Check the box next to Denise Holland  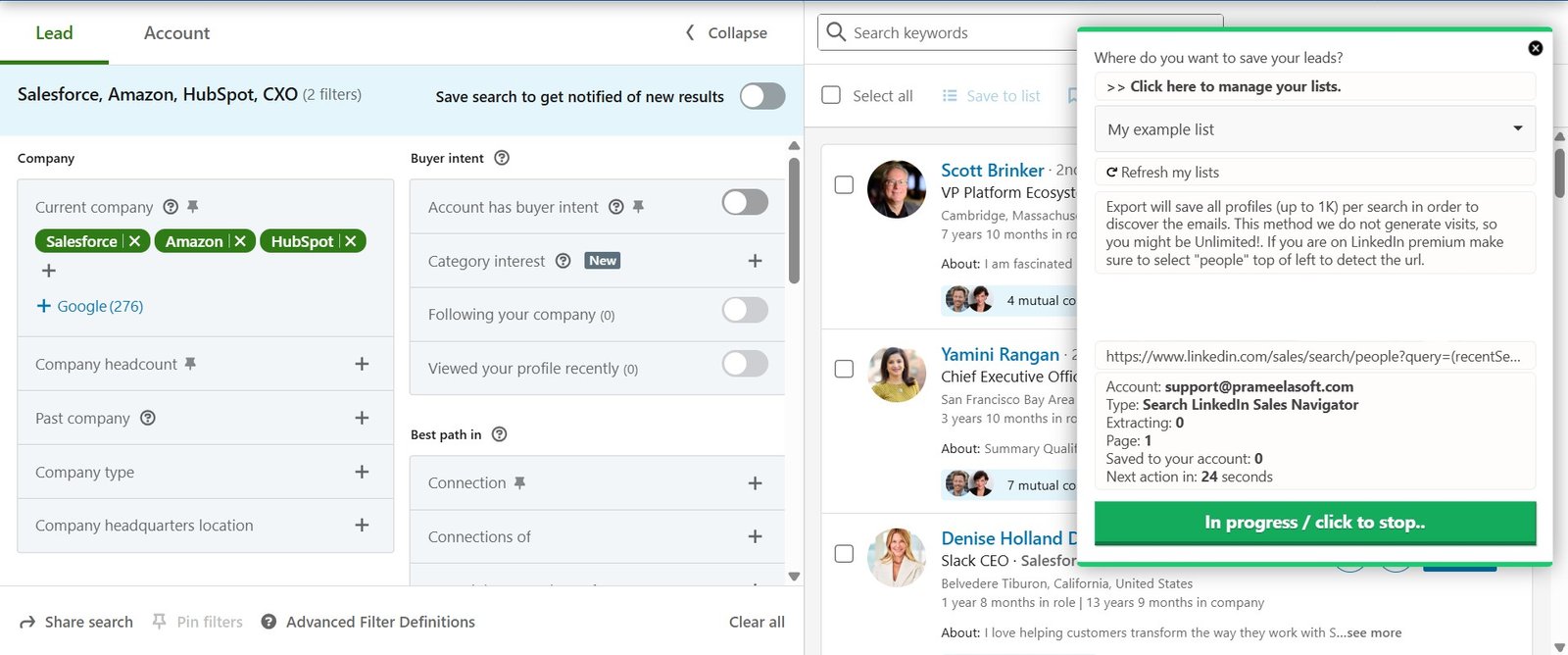[x=844, y=553]
